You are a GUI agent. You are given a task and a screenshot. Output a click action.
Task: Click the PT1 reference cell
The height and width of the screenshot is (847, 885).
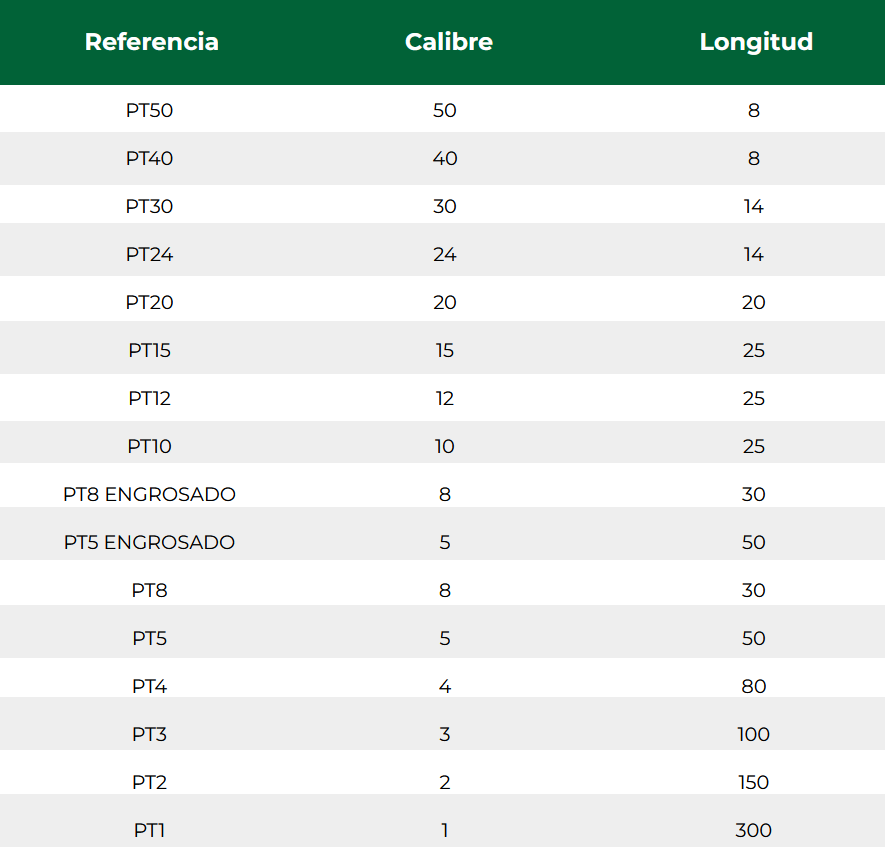click(x=149, y=830)
